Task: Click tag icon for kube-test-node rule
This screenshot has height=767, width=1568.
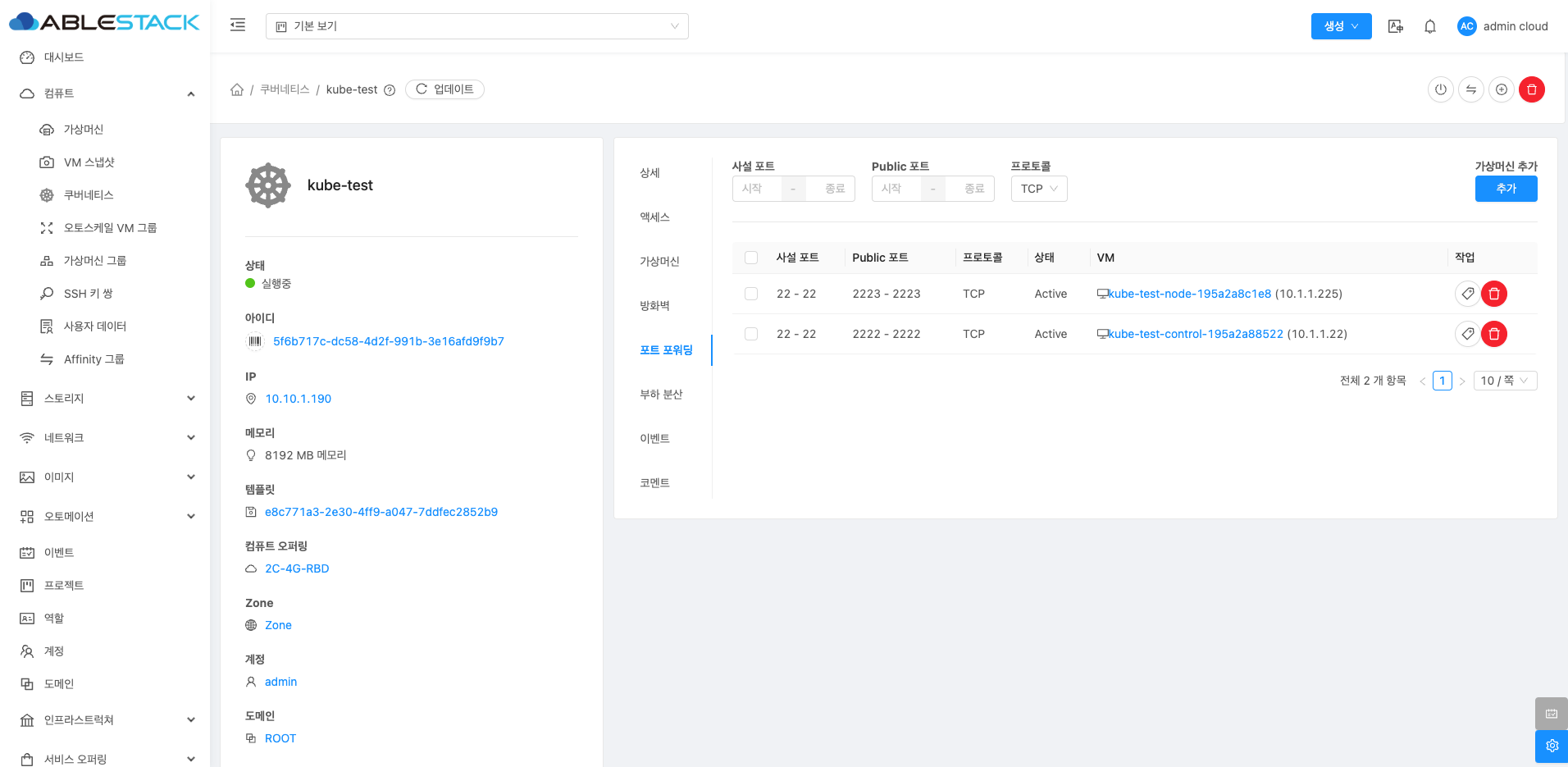Action: tap(1467, 294)
